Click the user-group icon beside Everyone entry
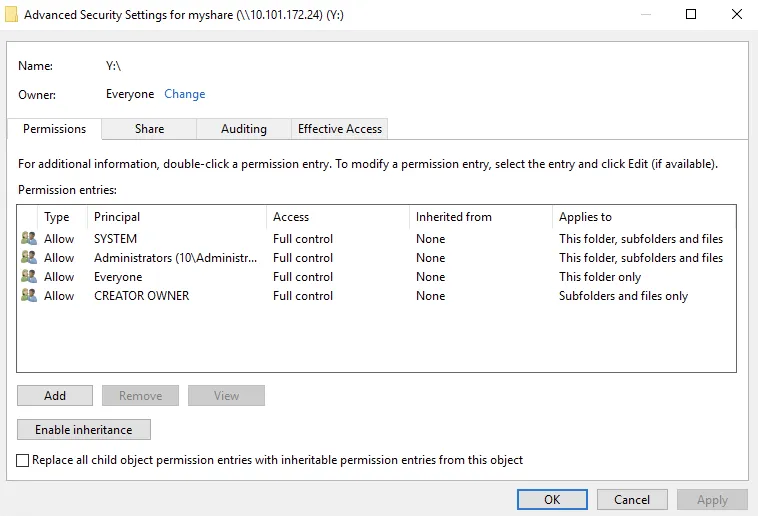 point(28,277)
